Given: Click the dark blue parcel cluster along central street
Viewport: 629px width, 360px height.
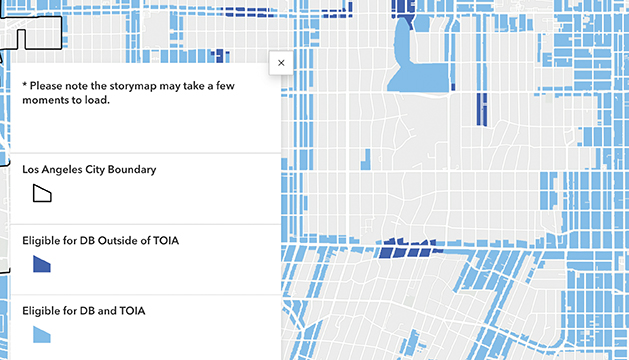Looking at the screenshot, I should click(x=407, y=248).
